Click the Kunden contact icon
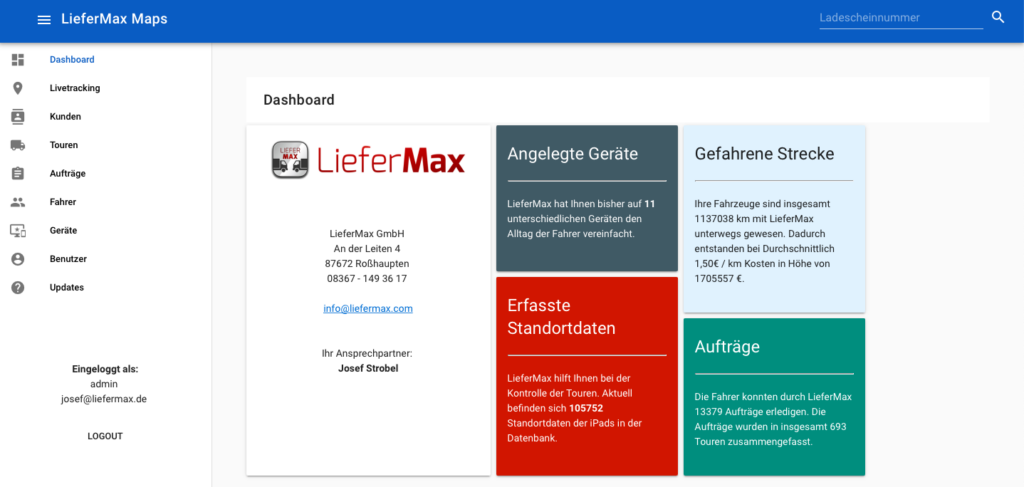Viewport: 1024px width, 487px height. click(x=18, y=117)
